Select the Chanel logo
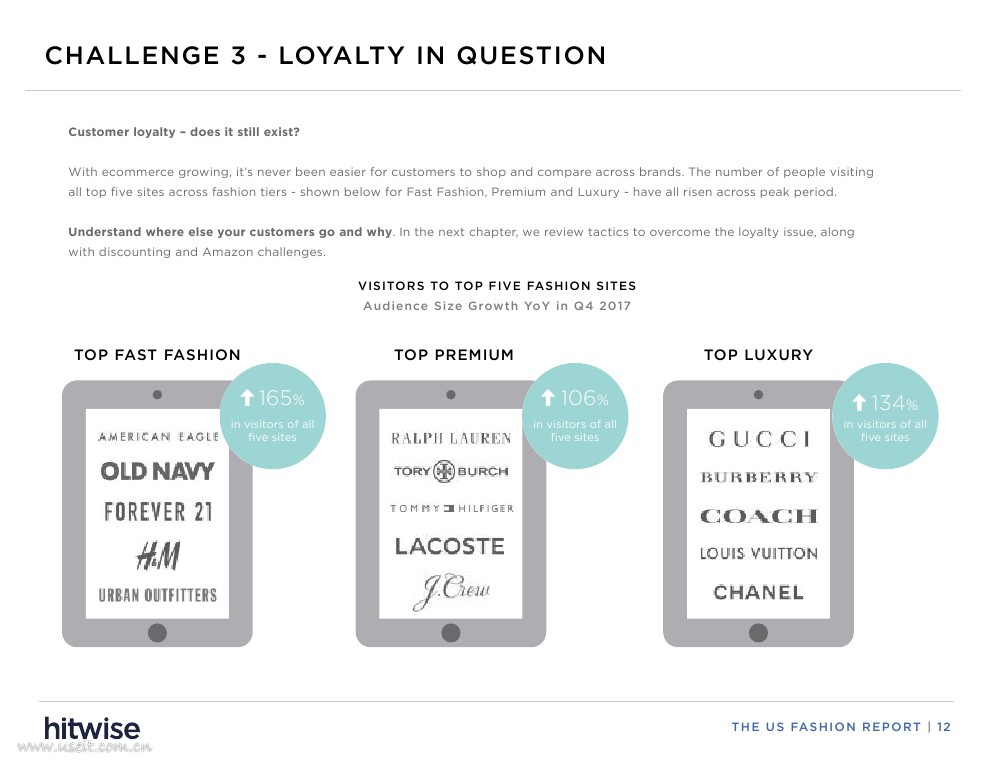Viewport: 990px width, 765px height. [x=758, y=592]
